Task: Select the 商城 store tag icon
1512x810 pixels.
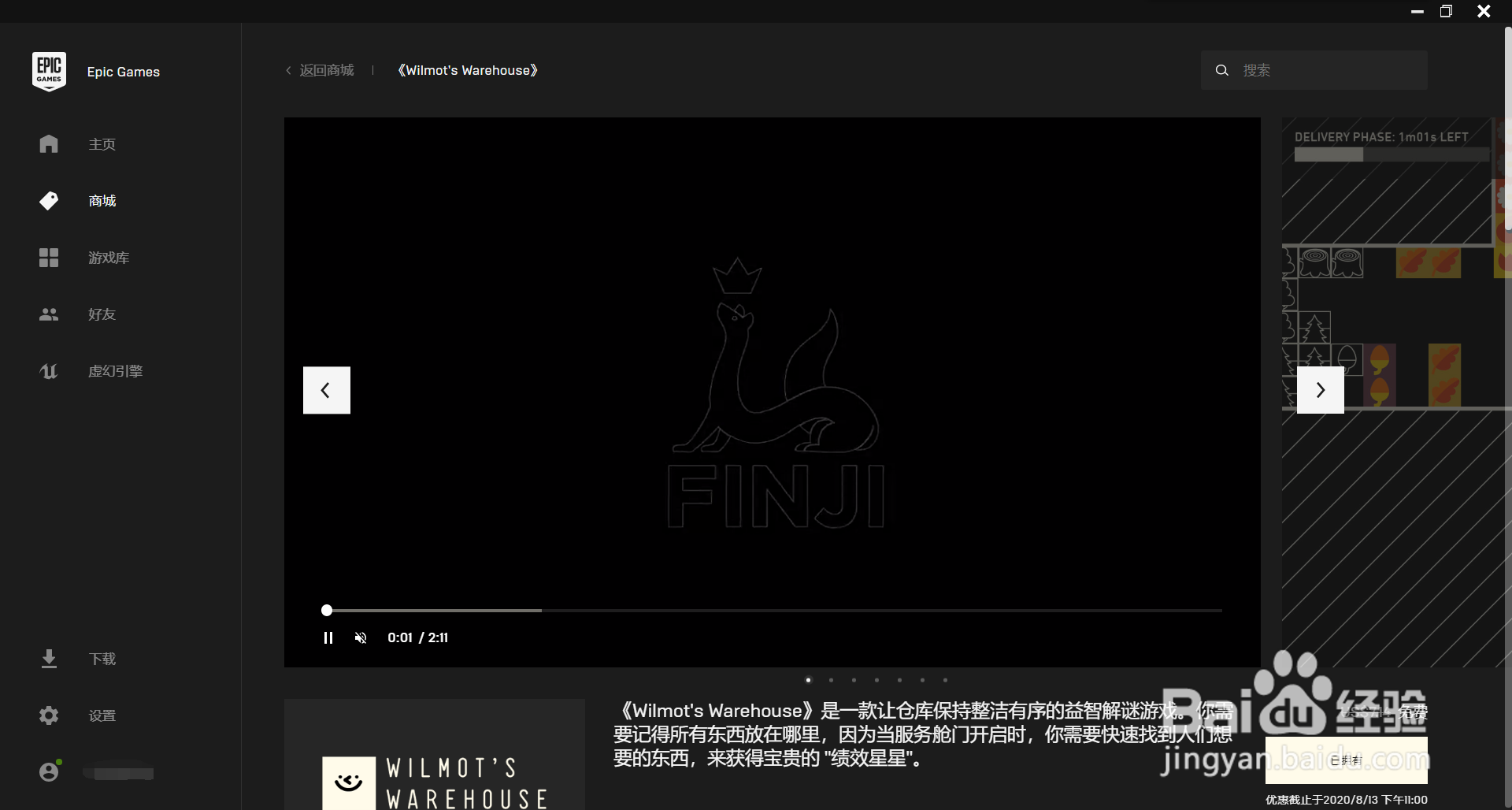Action: pos(49,201)
